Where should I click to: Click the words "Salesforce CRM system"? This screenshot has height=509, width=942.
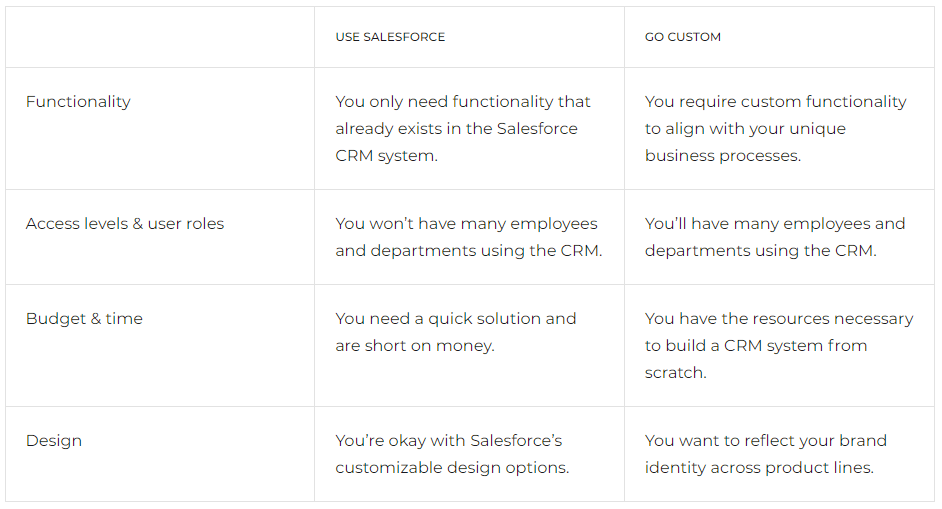(x=457, y=142)
